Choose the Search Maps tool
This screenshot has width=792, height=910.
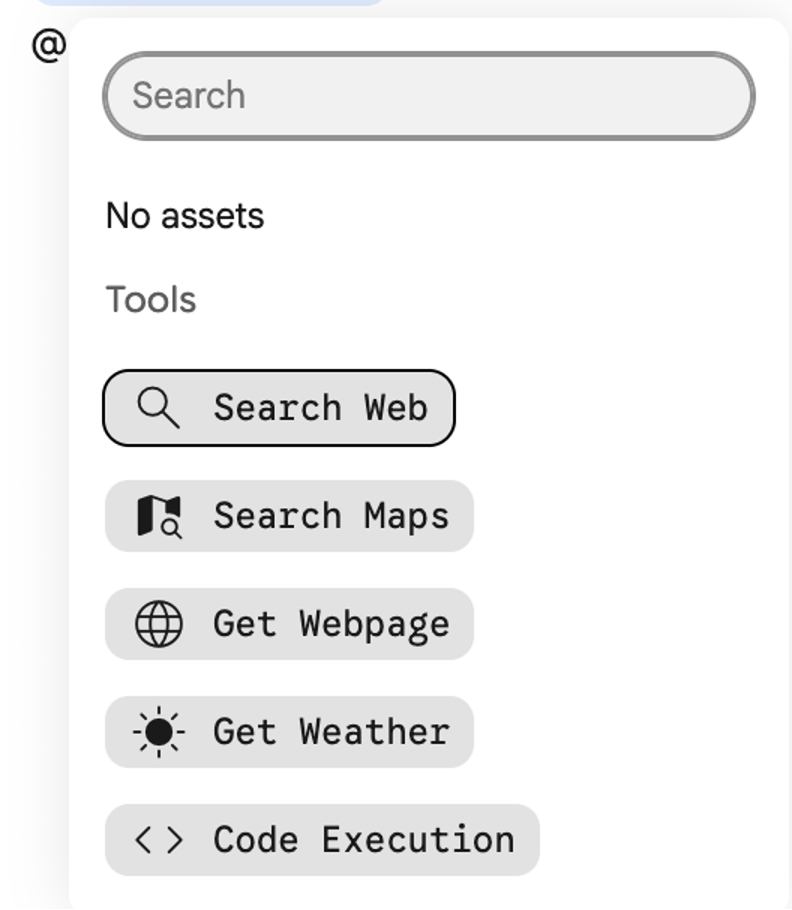288,516
